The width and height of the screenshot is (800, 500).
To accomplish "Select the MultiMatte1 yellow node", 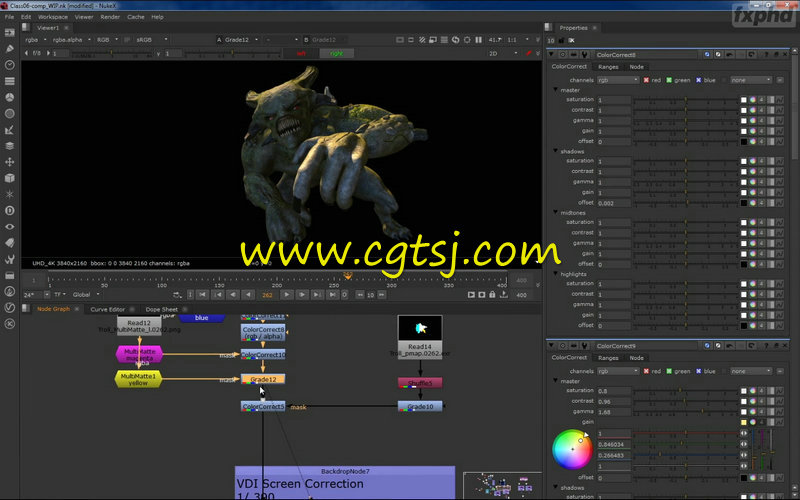I will (x=138, y=379).
